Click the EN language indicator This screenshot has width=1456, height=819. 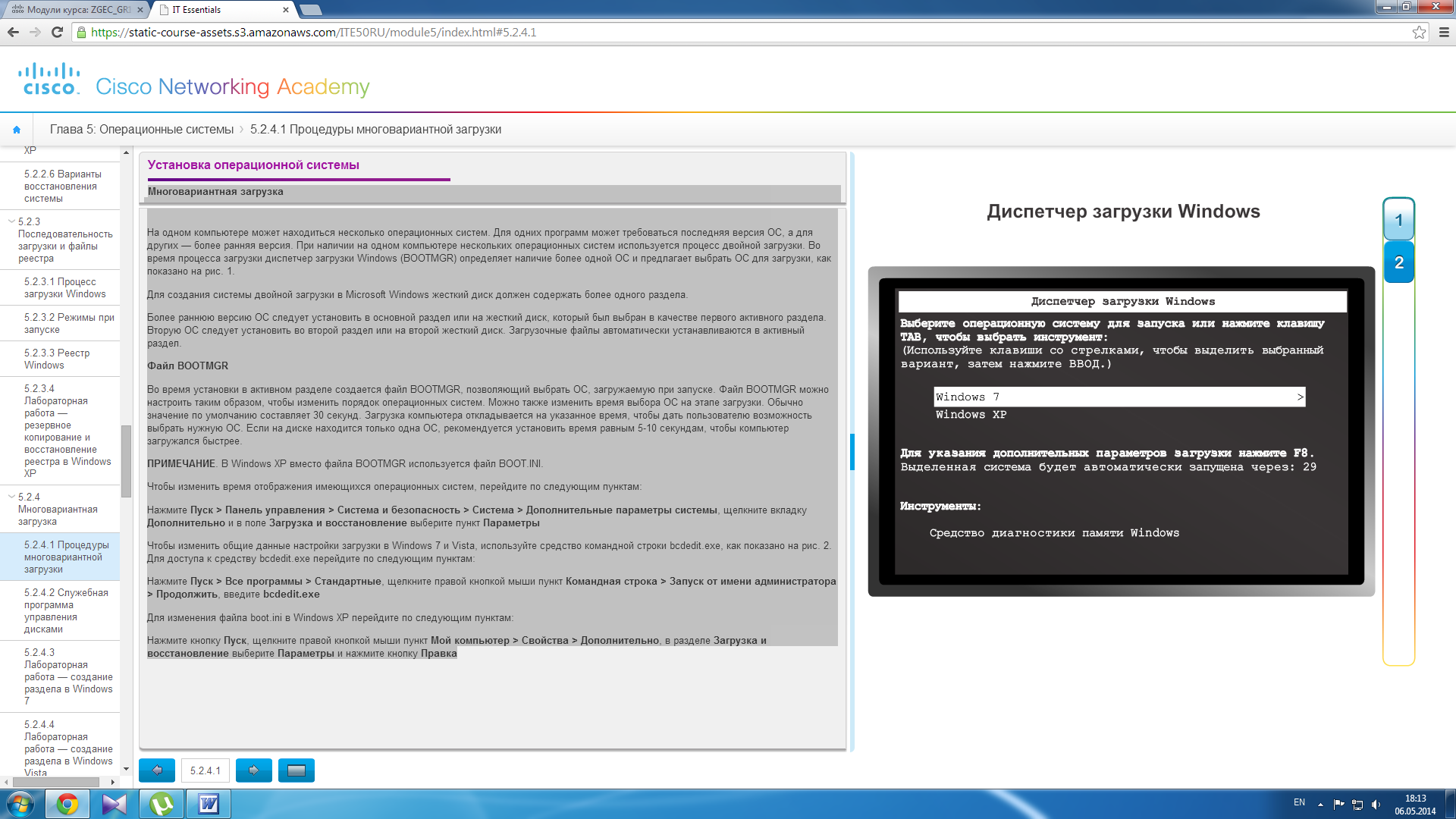coord(1299,802)
